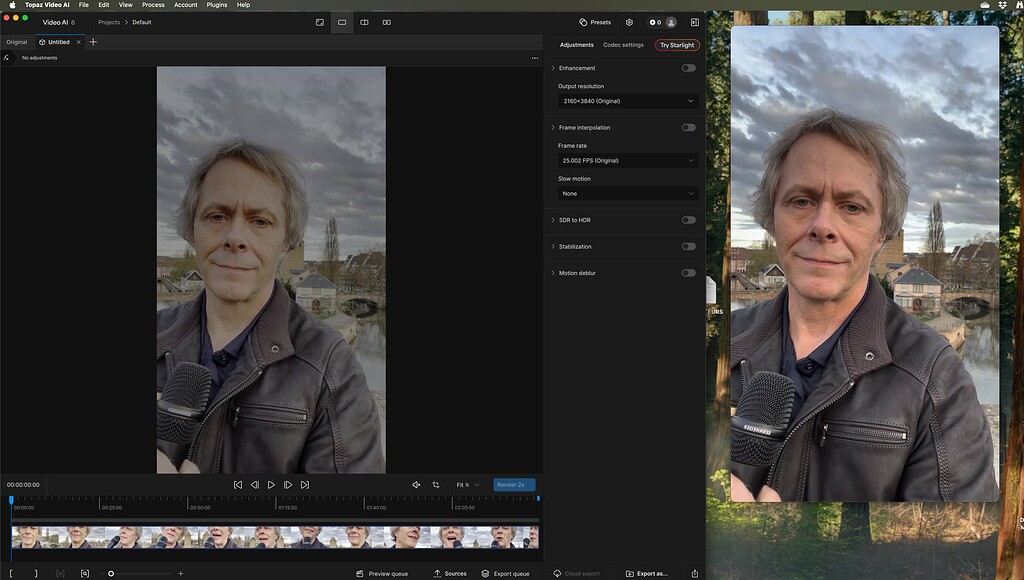The height and width of the screenshot is (580, 1024).
Task: Close the Untitled tab
Action: (78, 42)
